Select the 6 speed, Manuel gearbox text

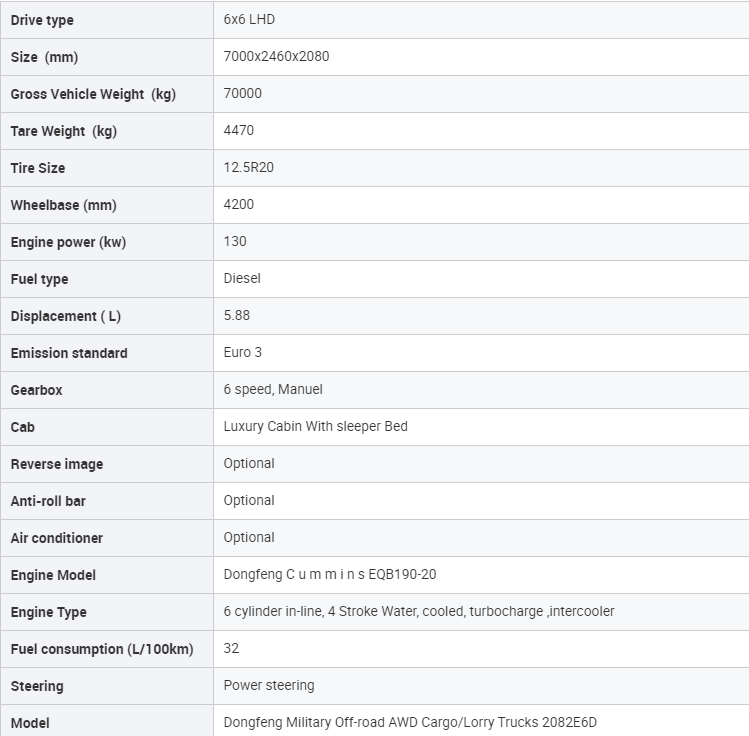[x=273, y=389]
